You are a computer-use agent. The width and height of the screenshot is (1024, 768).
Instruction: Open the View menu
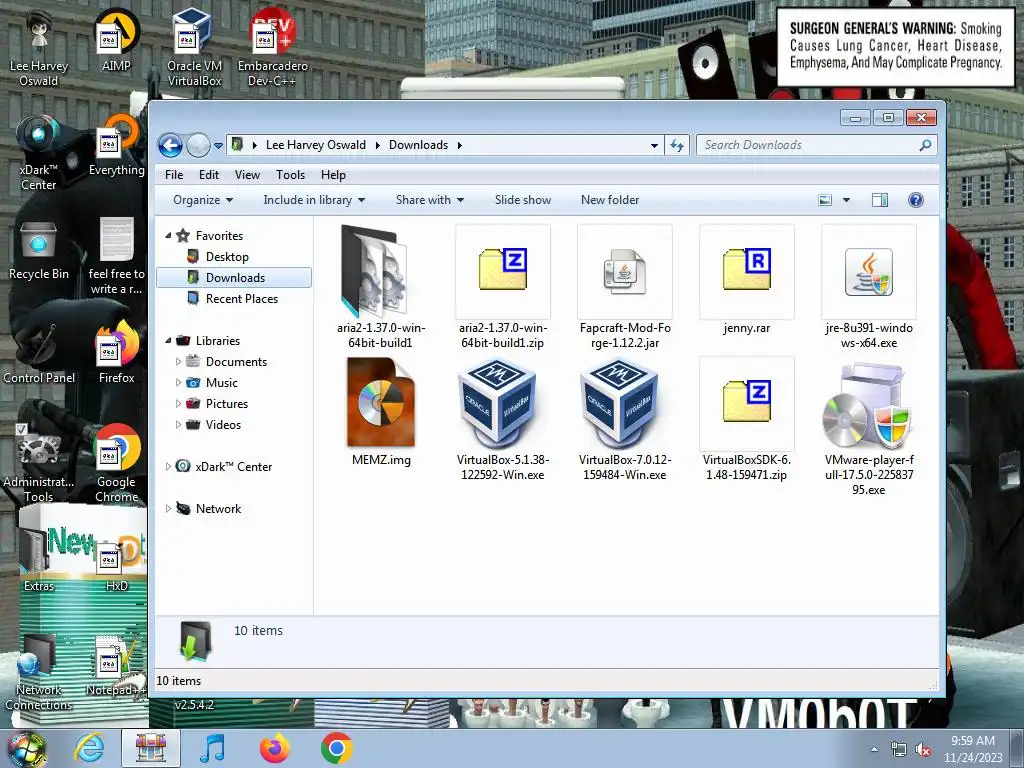click(x=248, y=175)
